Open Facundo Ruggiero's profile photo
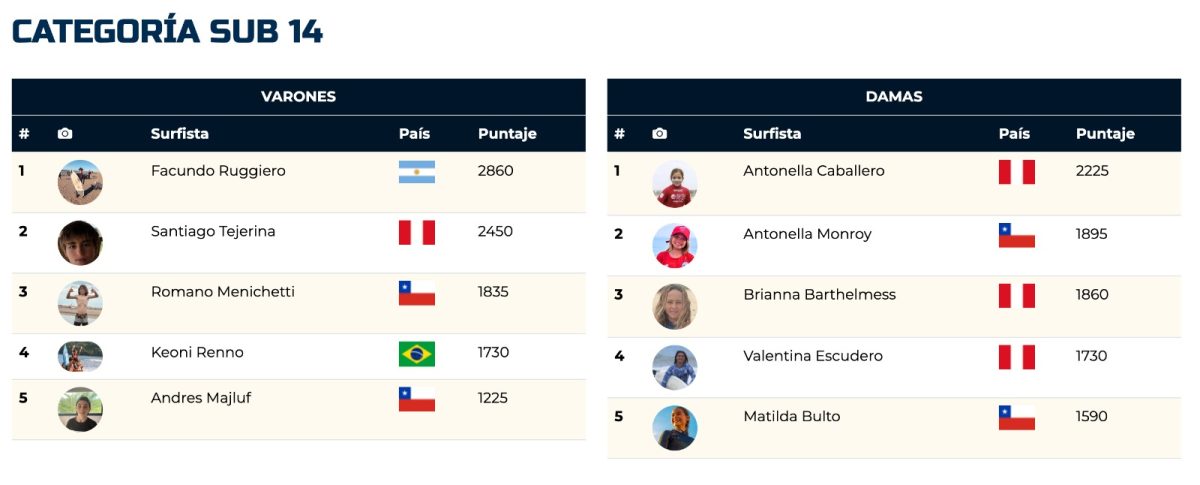 tap(80, 182)
